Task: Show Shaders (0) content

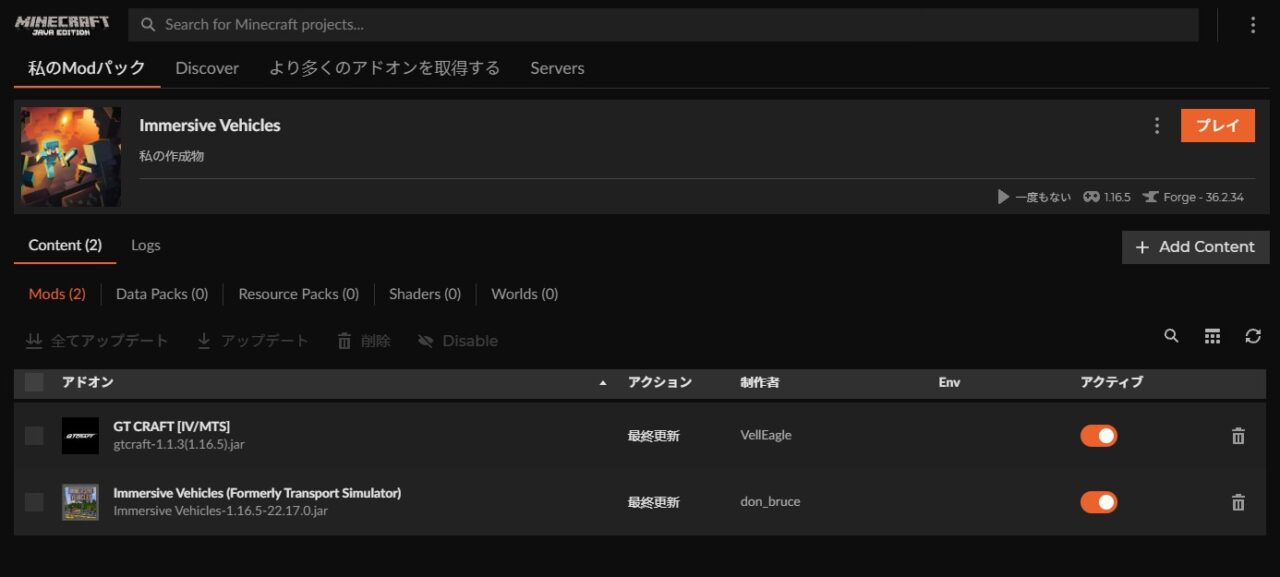Action: coord(425,294)
